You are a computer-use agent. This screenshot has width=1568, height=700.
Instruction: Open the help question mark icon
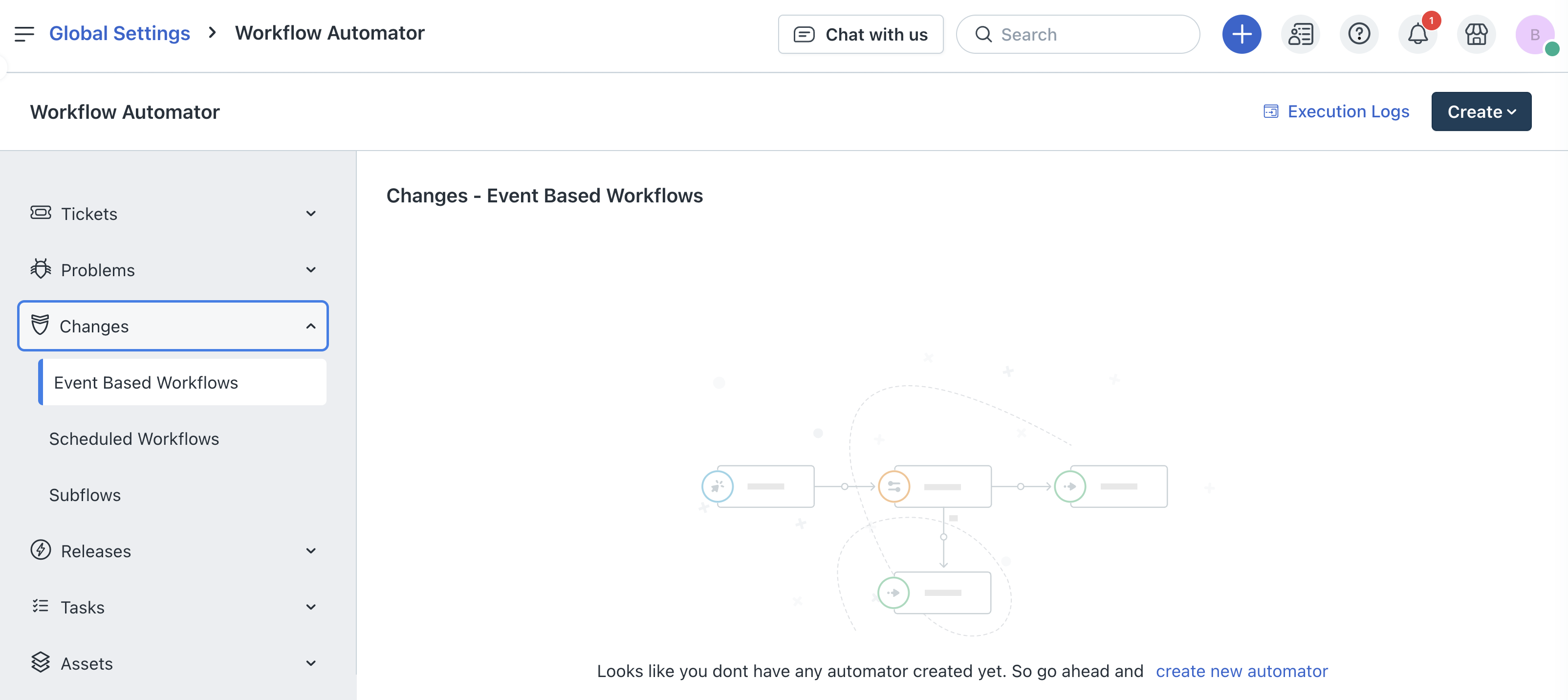1359,34
